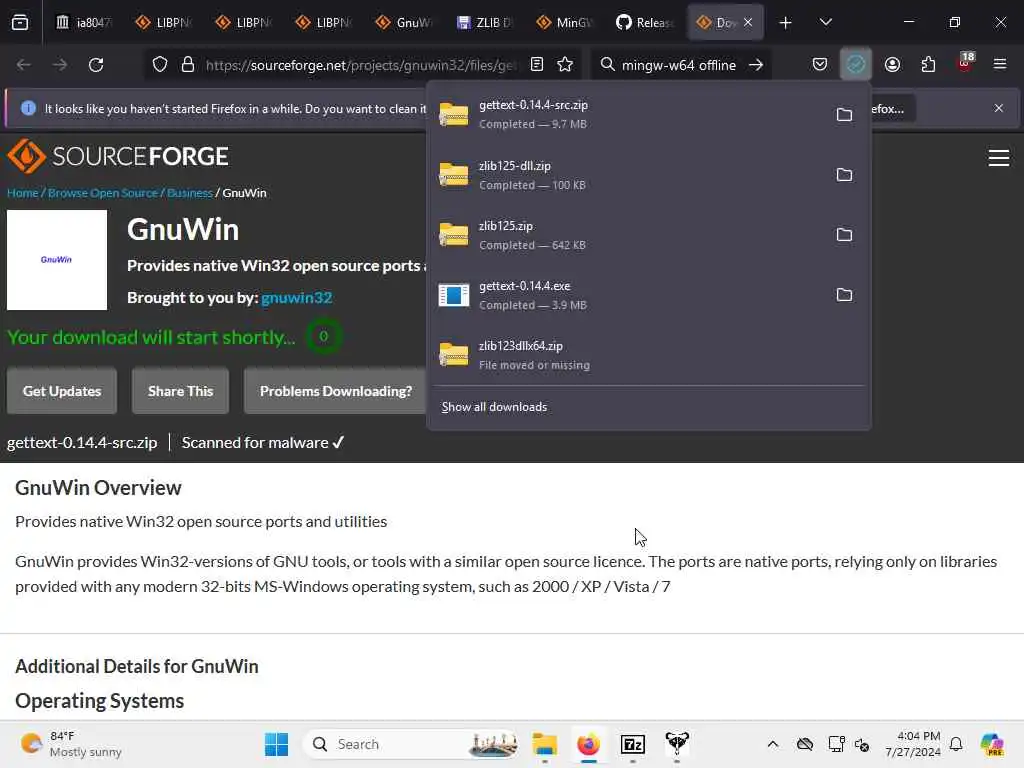Open downloaded zlib125.zip entry
This screenshot has width=1024, height=768.
tap(627, 235)
